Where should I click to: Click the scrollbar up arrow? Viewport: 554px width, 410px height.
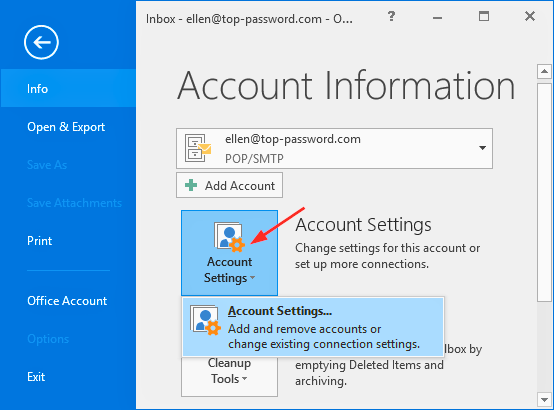click(x=544, y=72)
